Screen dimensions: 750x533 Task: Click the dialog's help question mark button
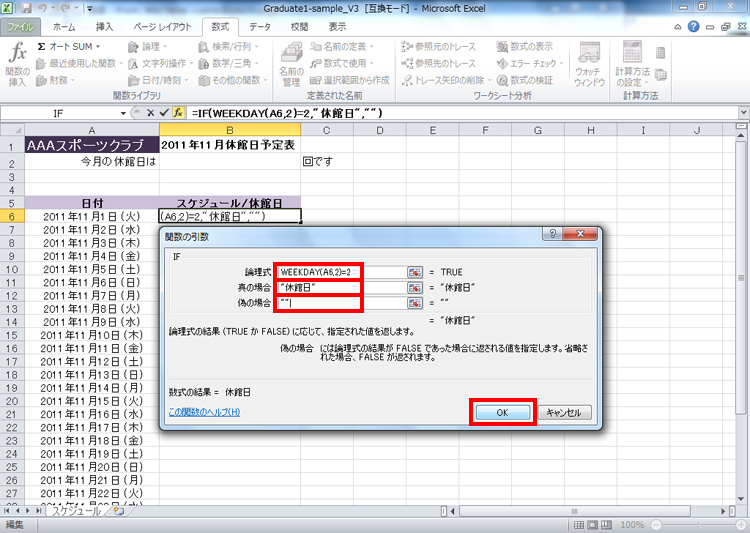[552, 233]
